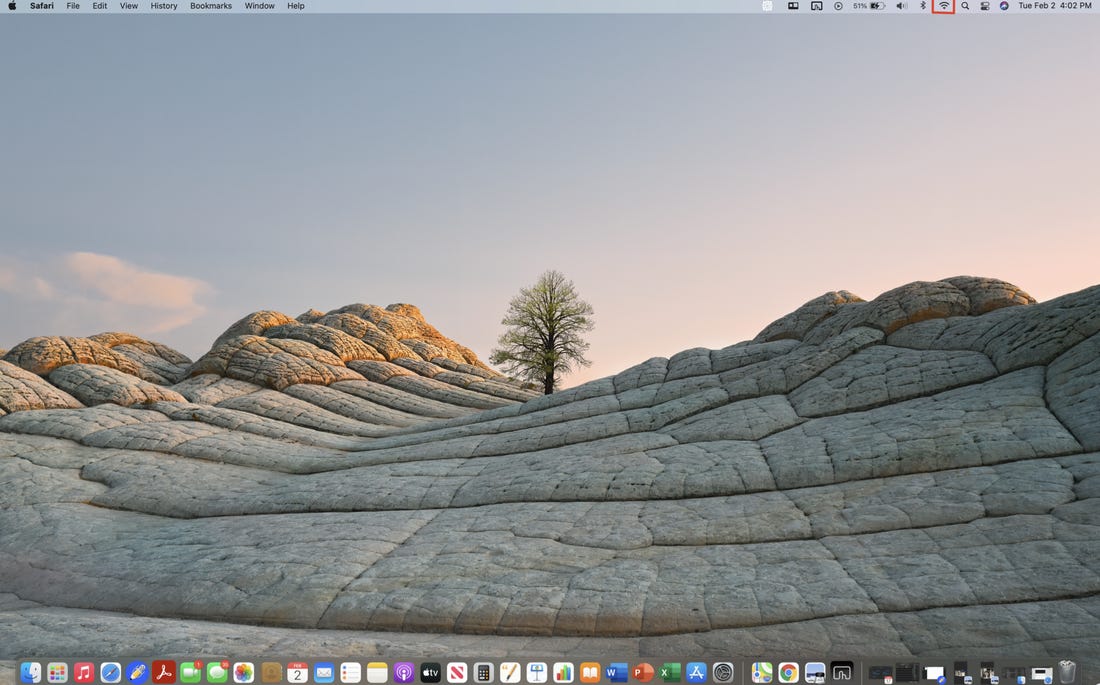Open Safari compass icon in Dock

pos(111,672)
